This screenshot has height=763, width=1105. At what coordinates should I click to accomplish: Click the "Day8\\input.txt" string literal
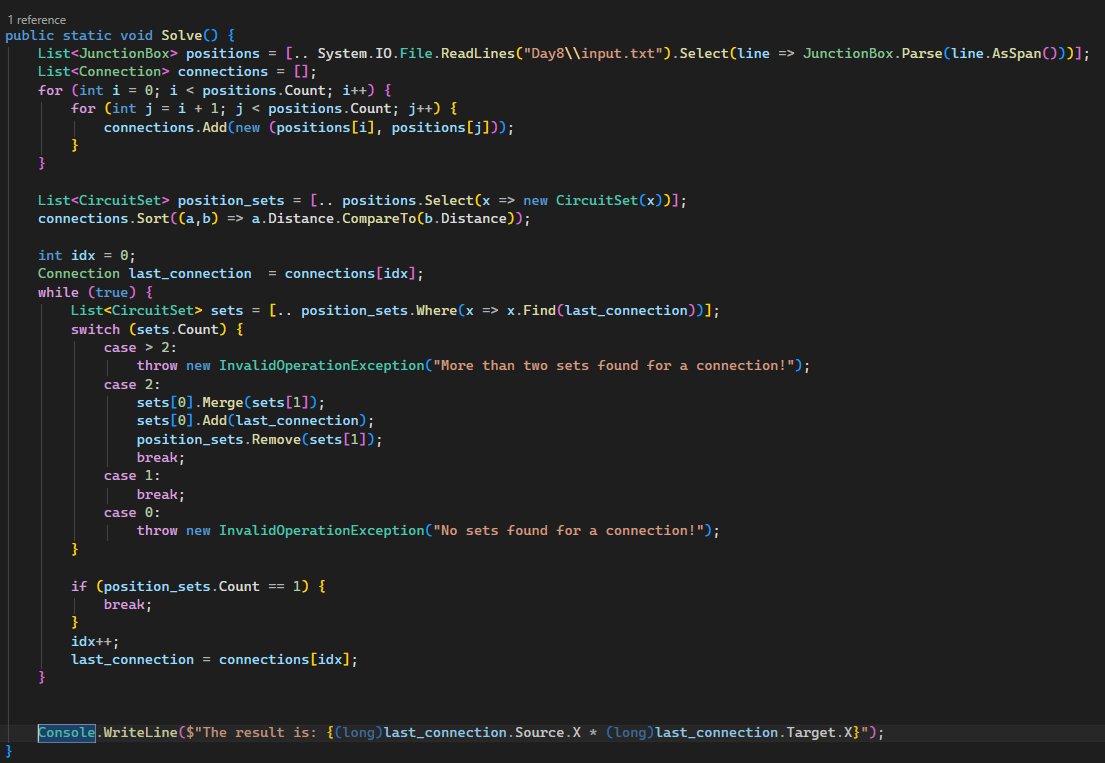tap(593, 54)
